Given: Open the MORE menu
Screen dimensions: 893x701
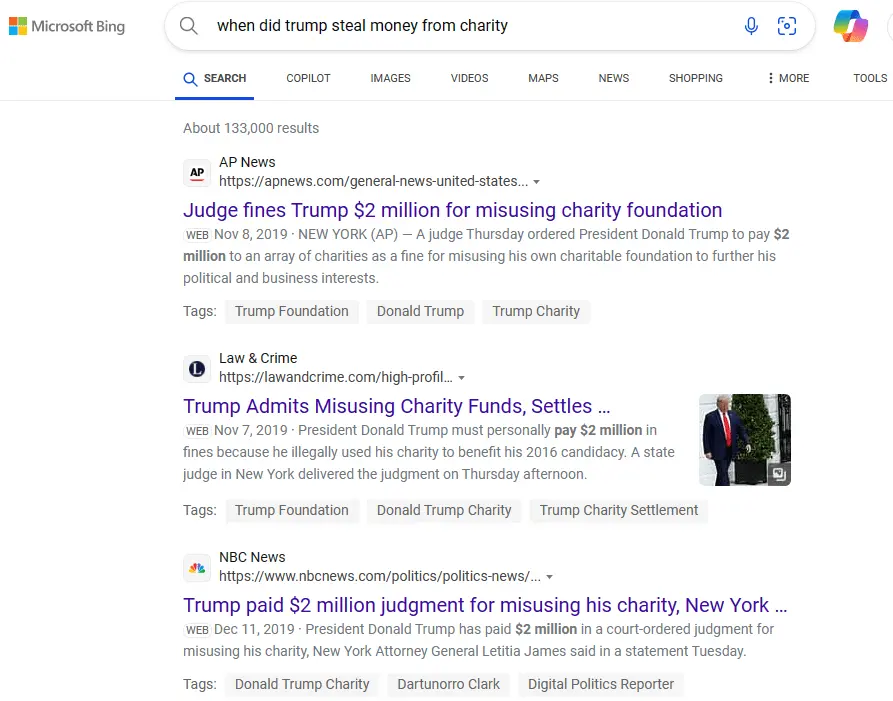Looking at the screenshot, I should pos(787,78).
